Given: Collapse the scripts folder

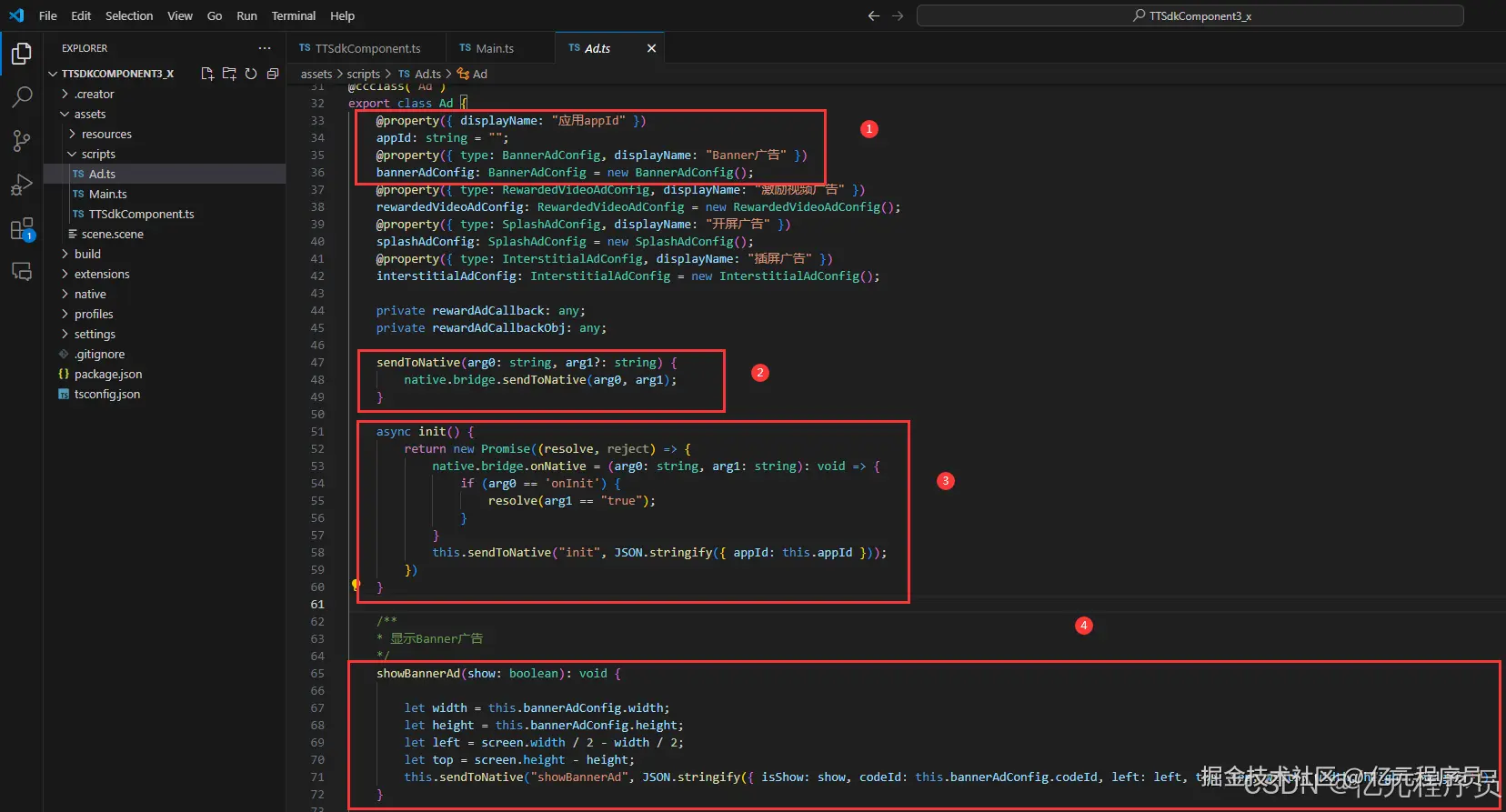Looking at the screenshot, I should [x=98, y=154].
